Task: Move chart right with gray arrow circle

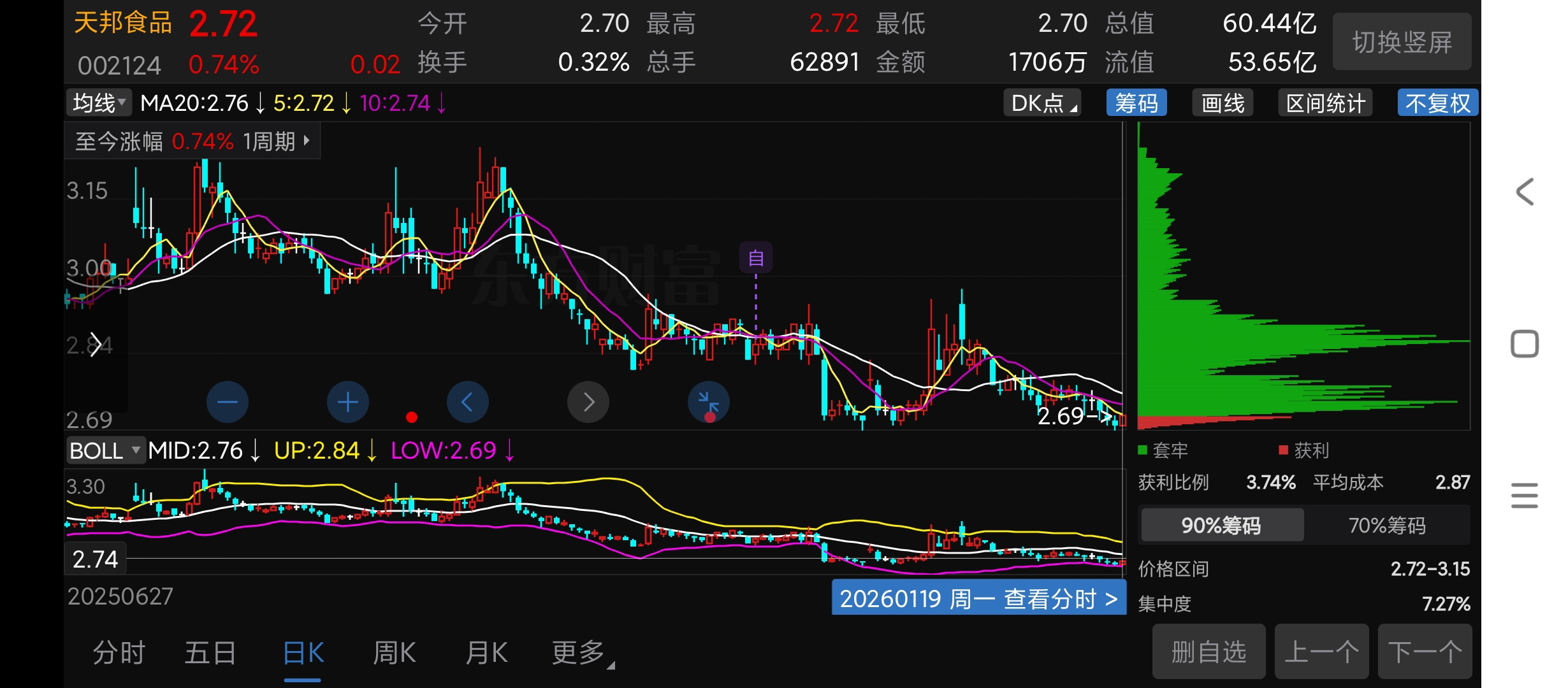Action: pyautogui.click(x=588, y=402)
